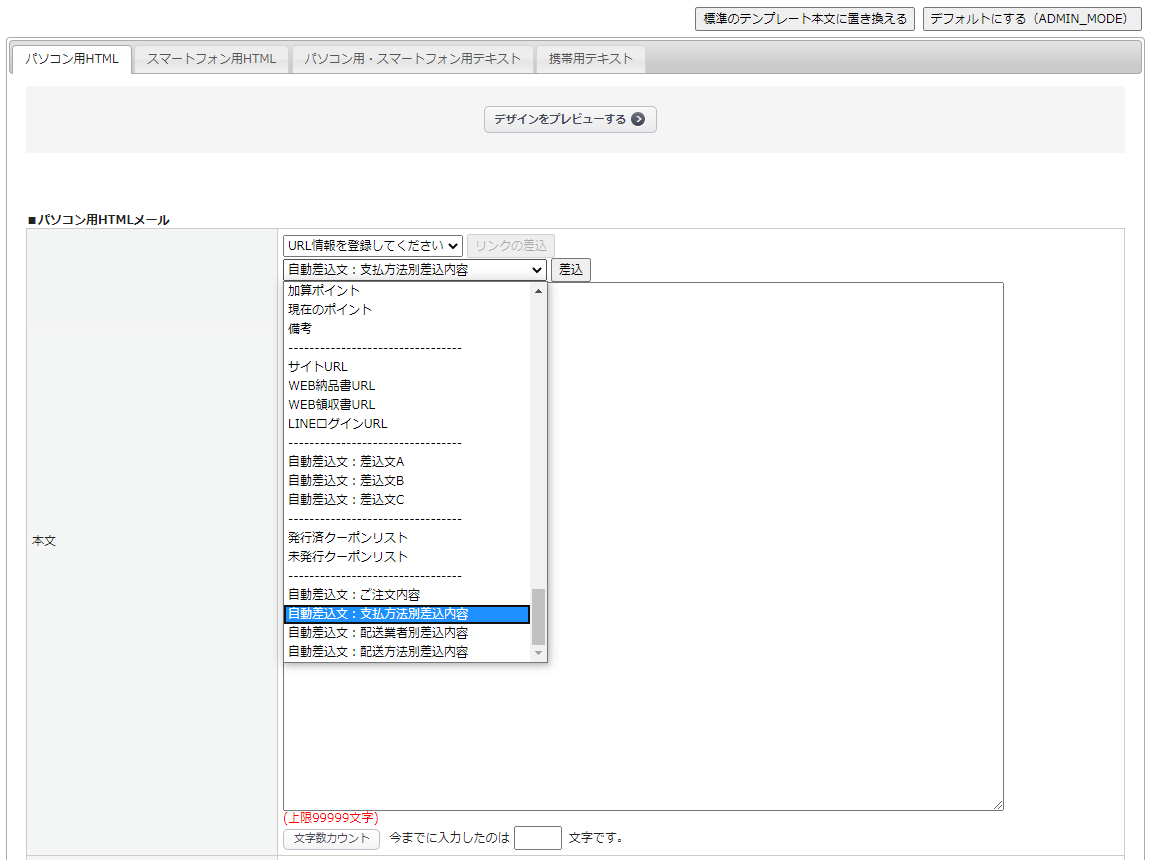Image resolution: width=1154 pixels, height=860 pixels.
Task: Click デフォルトにする (ADMIN_MODE) button
Action: [1031, 19]
